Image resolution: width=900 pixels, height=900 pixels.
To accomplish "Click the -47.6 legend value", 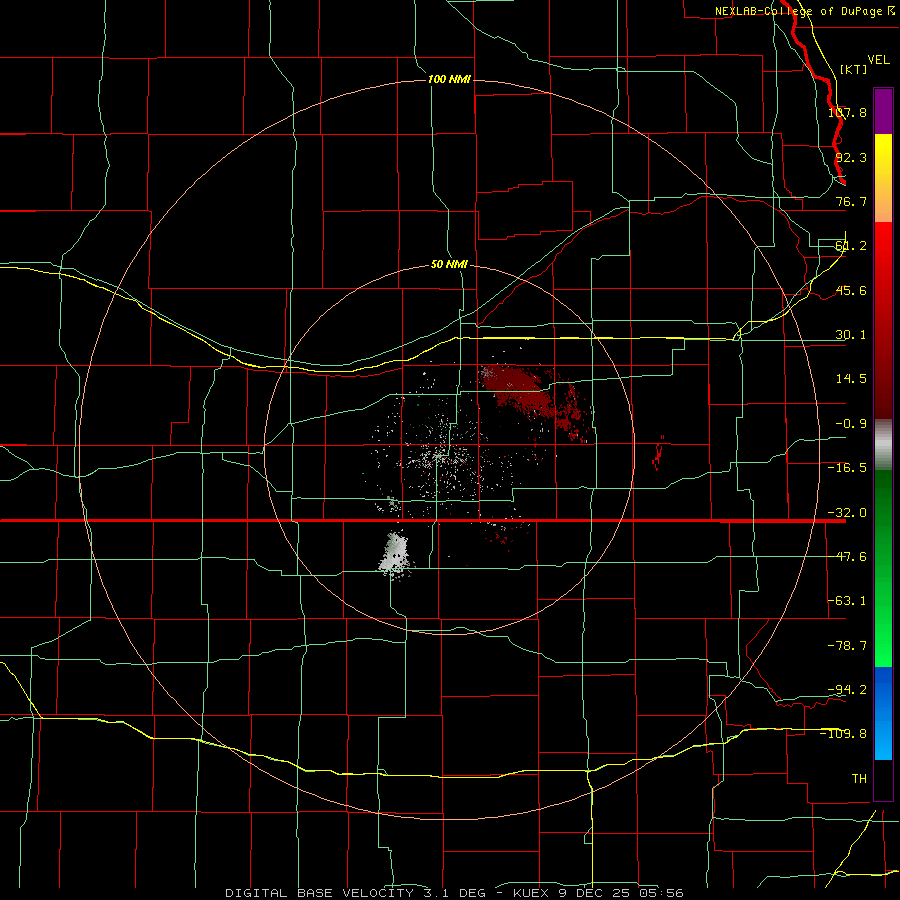I will click(x=847, y=557).
